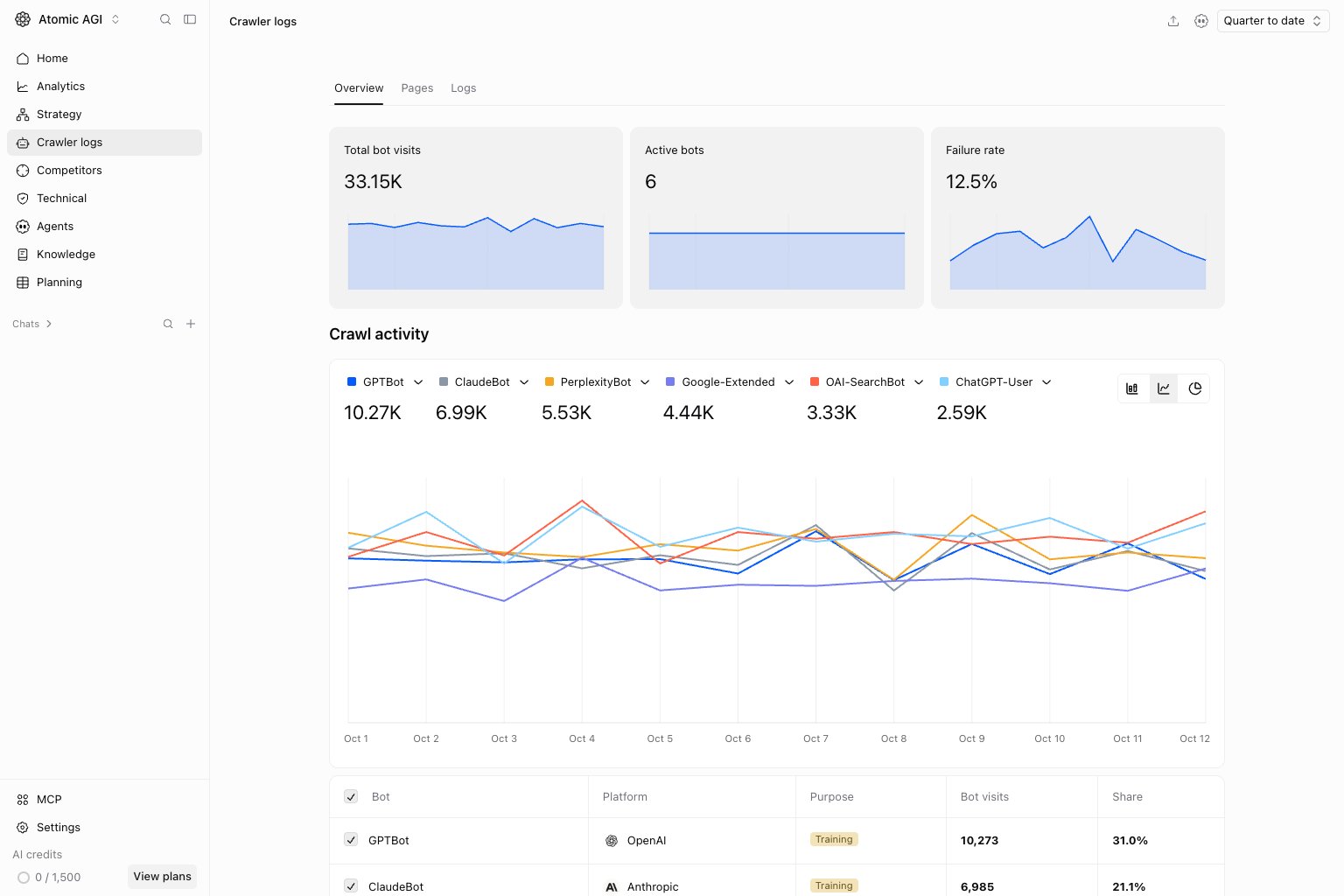1344x896 pixels.
Task: Collapse sidebar using panel toggle icon
Action: pyautogui.click(x=190, y=19)
